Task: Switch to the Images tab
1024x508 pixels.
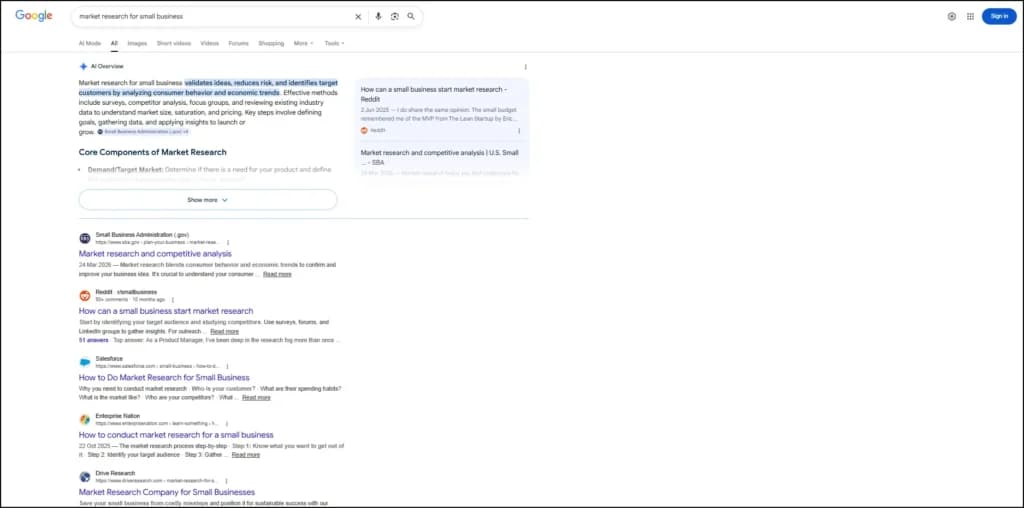Action: (x=137, y=43)
